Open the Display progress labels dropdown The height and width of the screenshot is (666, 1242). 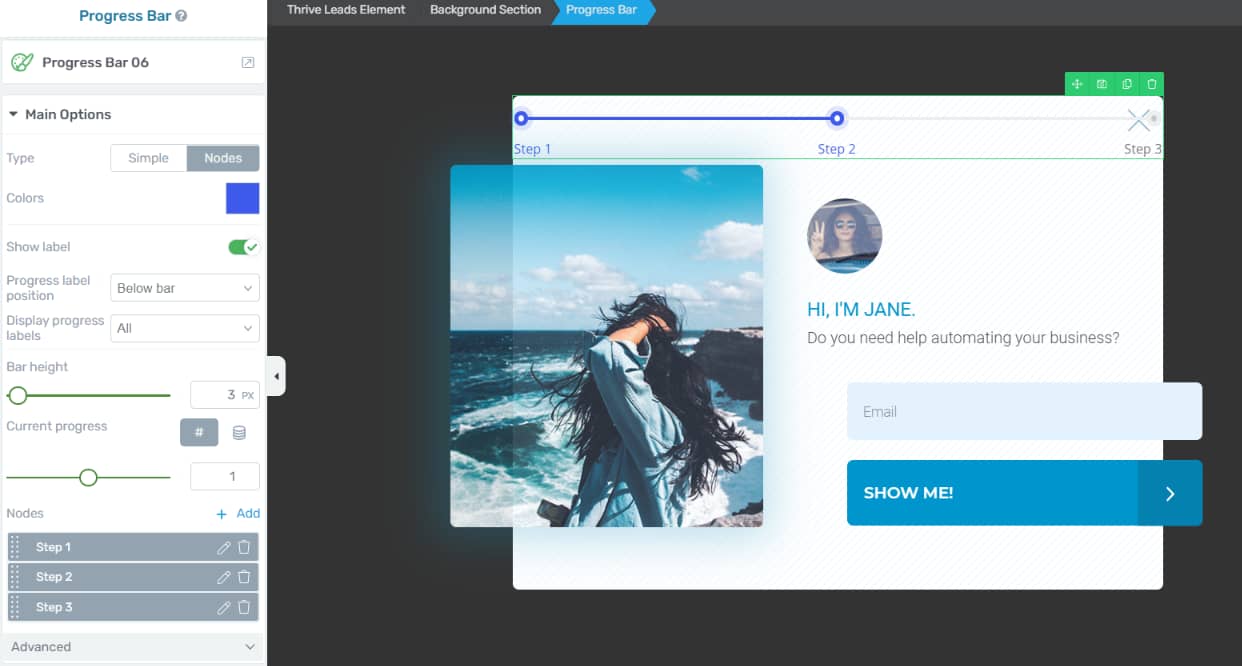coord(185,328)
